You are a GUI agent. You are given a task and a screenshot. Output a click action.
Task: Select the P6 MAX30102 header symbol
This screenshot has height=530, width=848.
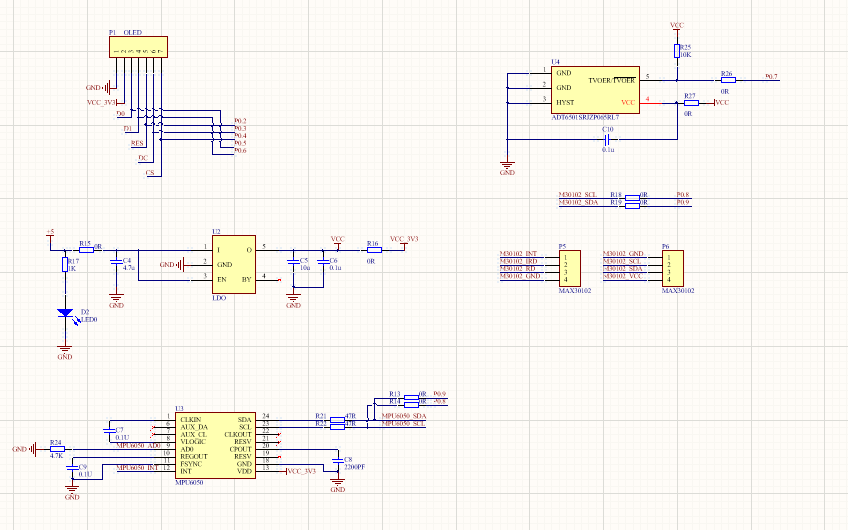point(673,268)
